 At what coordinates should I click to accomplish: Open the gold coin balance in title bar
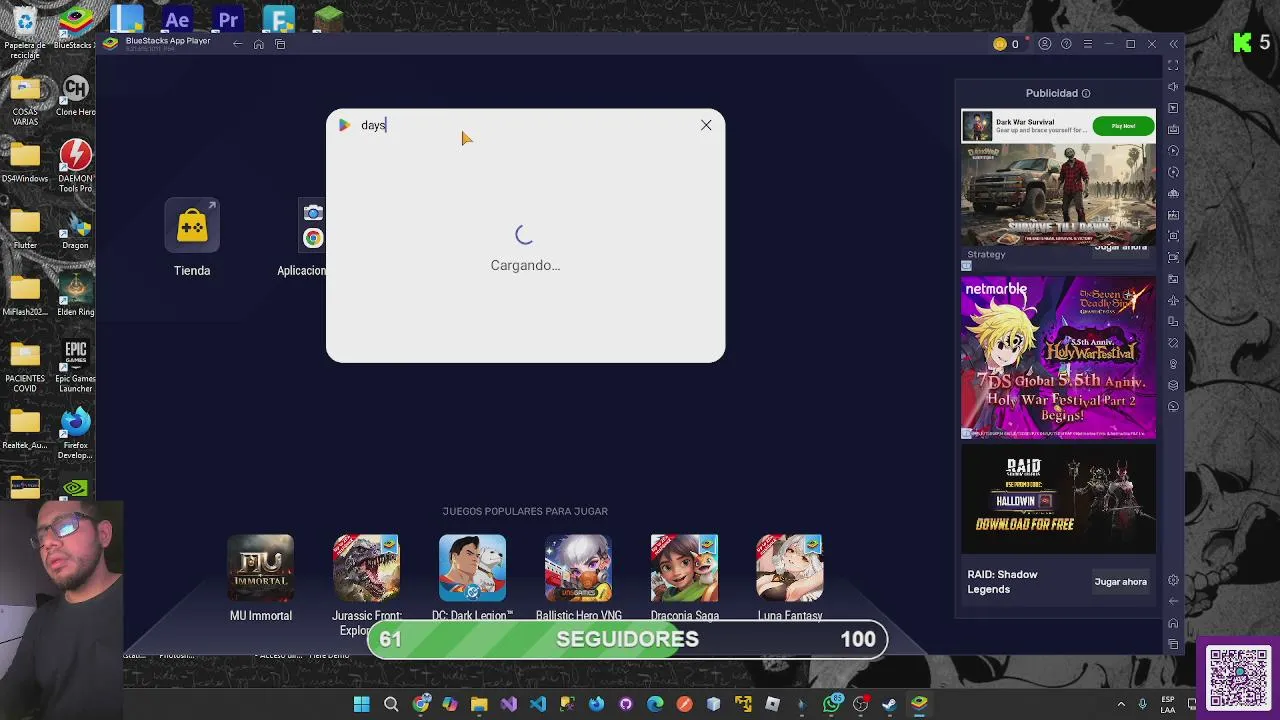click(1006, 44)
